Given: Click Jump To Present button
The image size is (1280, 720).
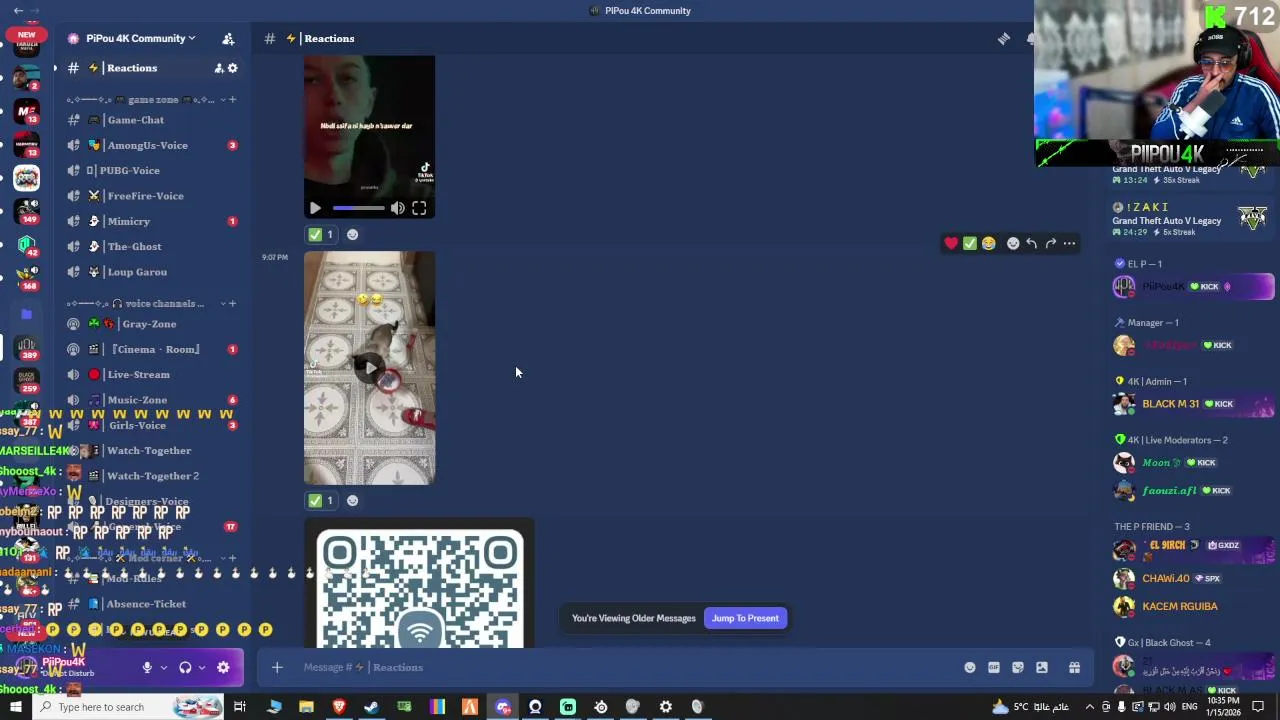Looking at the screenshot, I should tap(745, 618).
